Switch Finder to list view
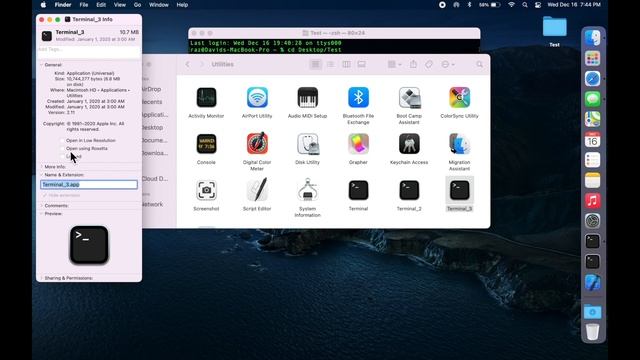The height and width of the screenshot is (360, 640). pos(331,64)
